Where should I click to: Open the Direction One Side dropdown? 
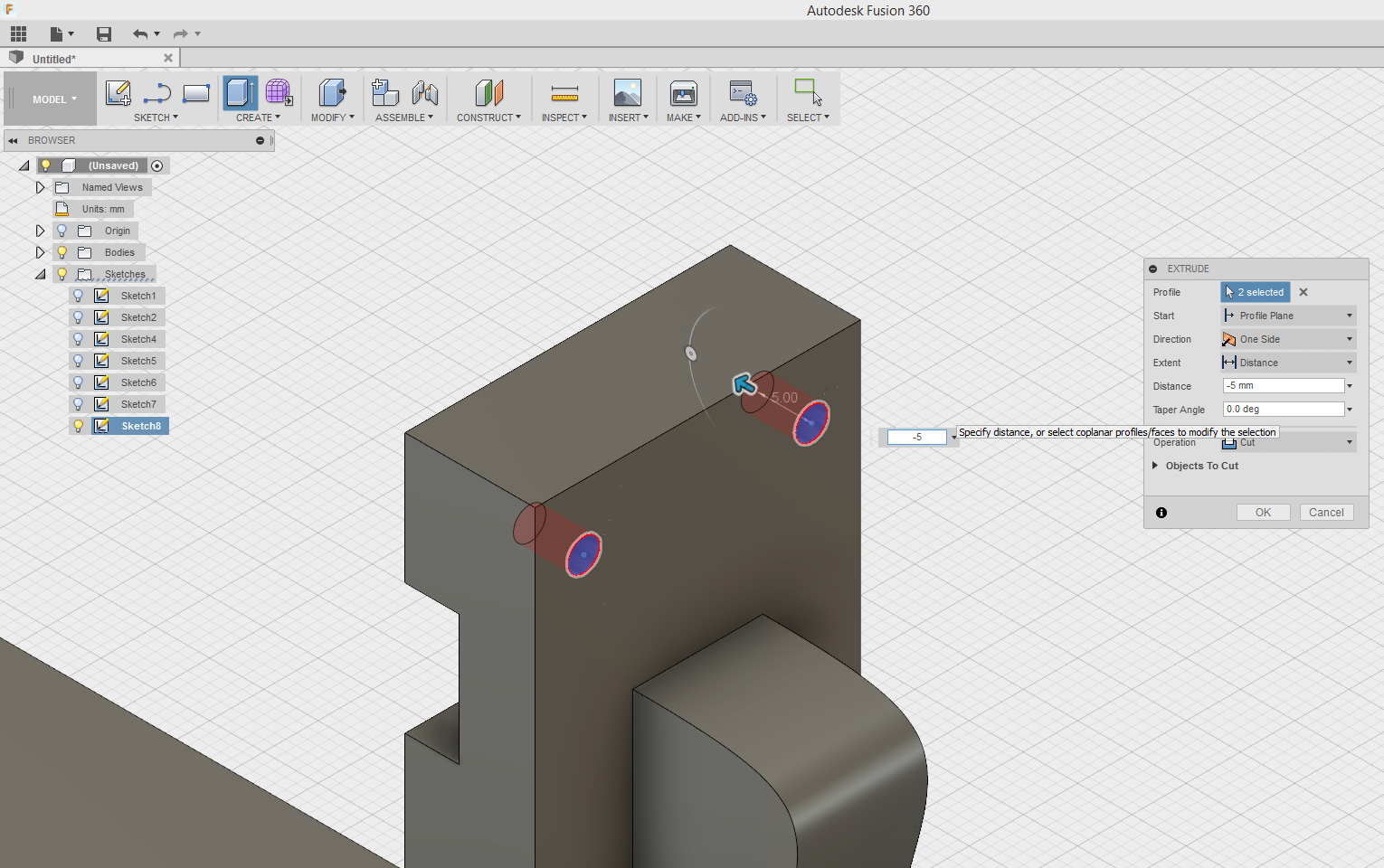pyautogui.click(x=1288, y=339)
